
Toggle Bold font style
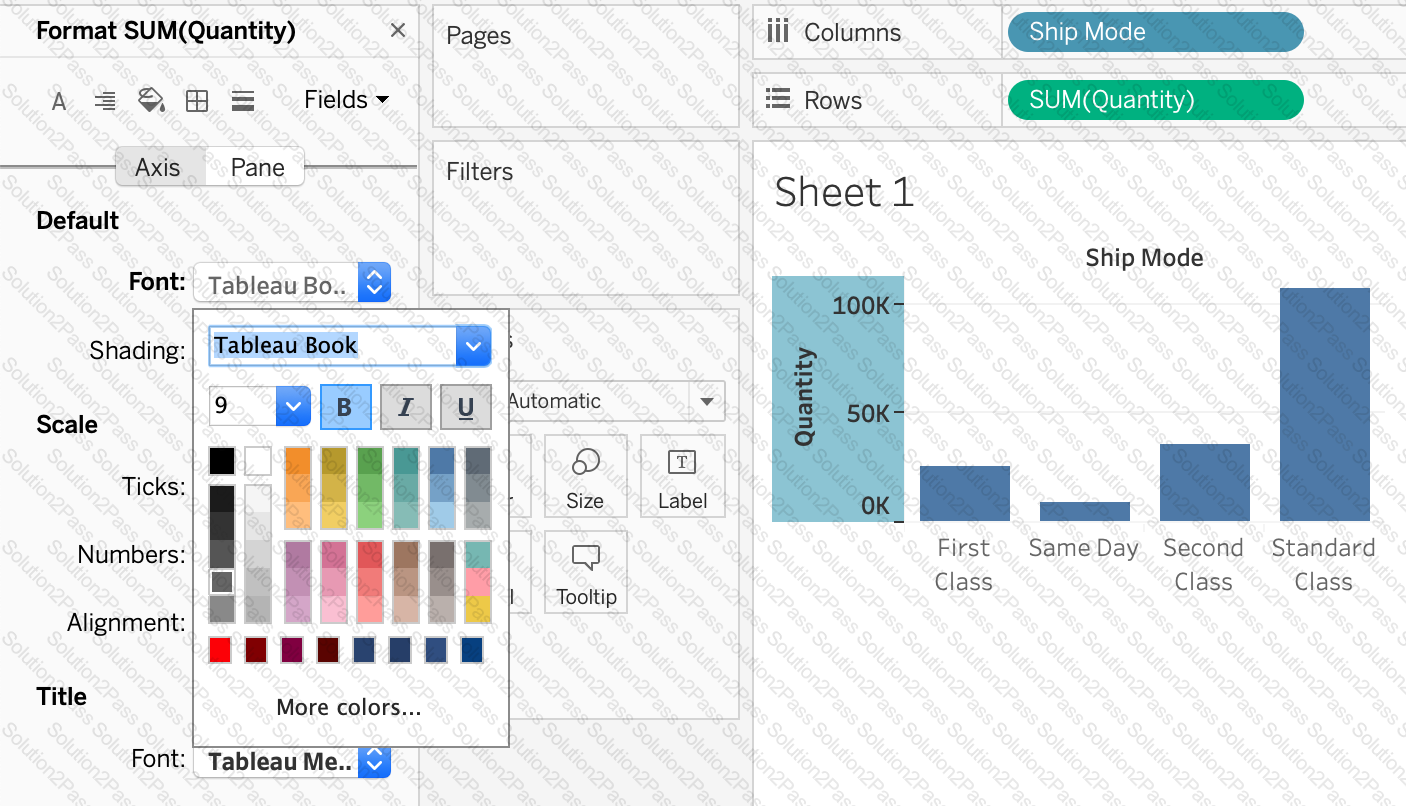pyautogui.click(x=345, y=407)
